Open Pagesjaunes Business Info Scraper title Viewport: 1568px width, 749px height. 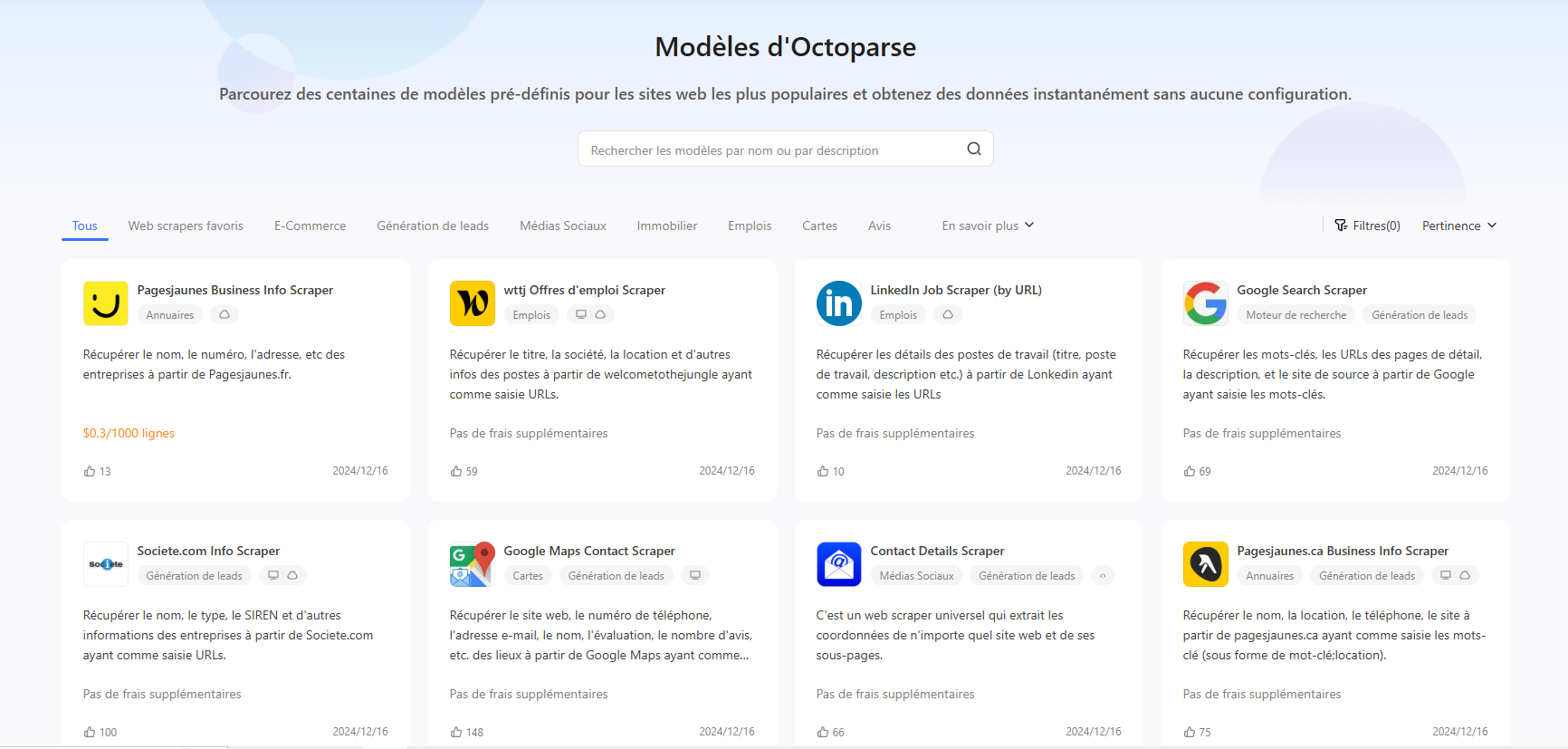point(235,290)
